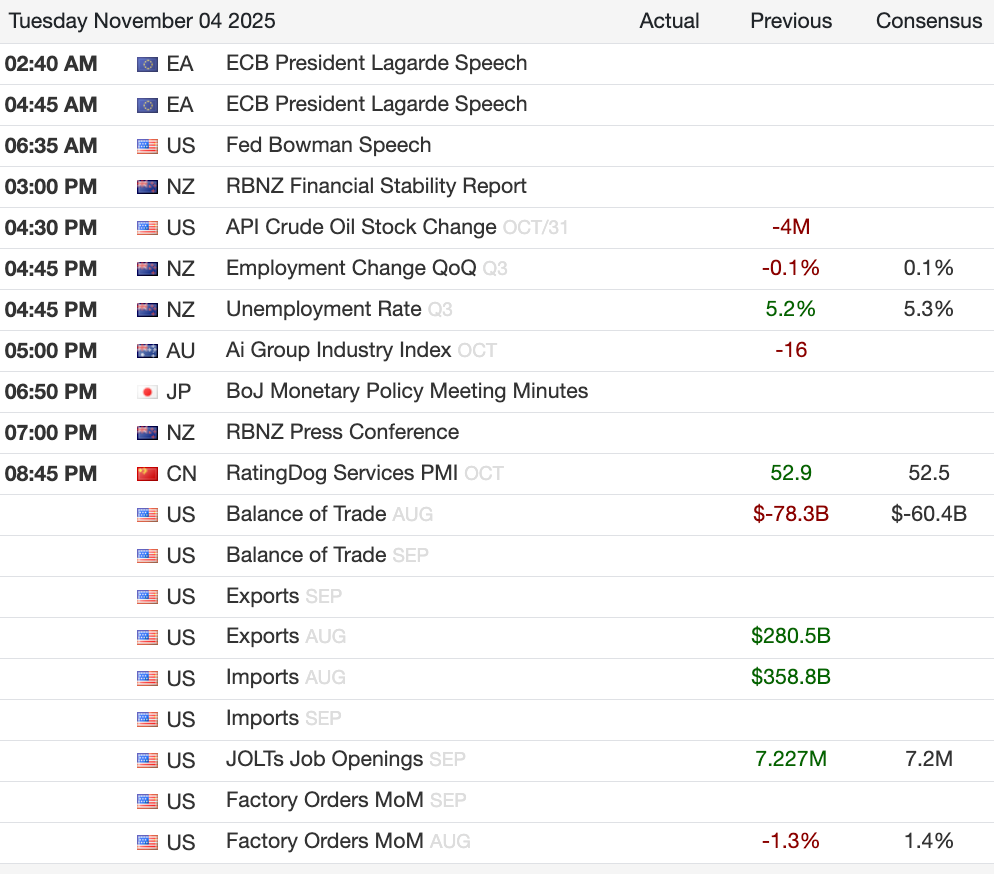This screenshot has width=994, height=874.
Task: Click the 08:45 PM time cell
Action: coord(51,473)
